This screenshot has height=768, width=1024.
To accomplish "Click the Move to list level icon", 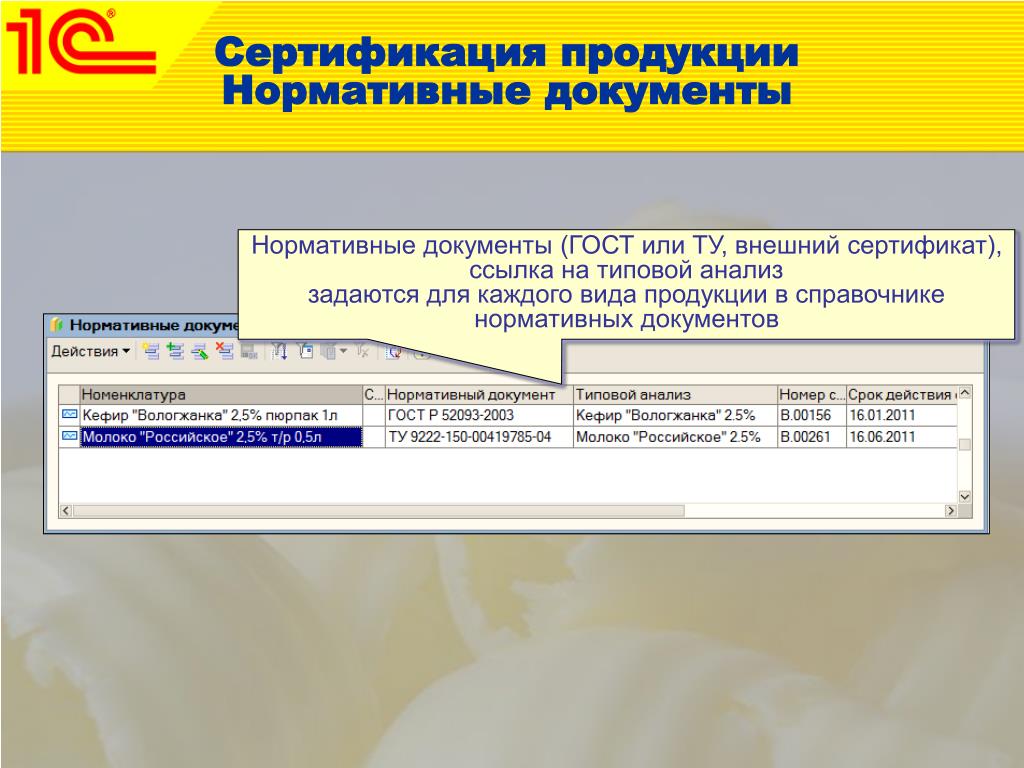I will (279, 351).
